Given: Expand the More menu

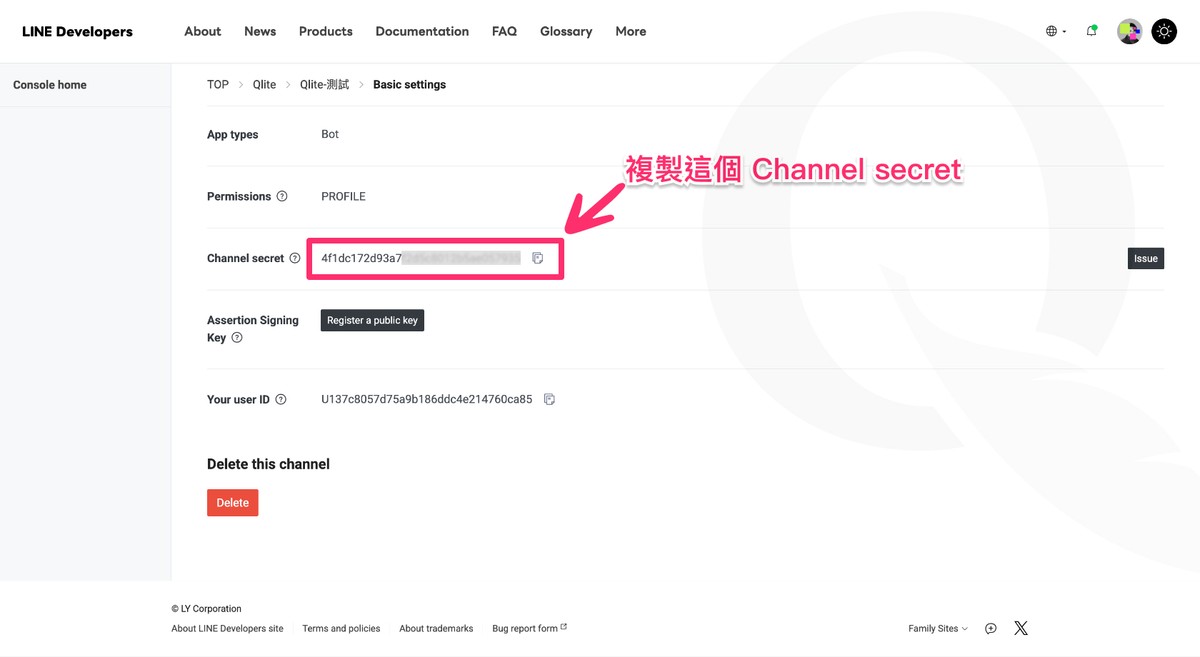Looking at the screenshot, I should [631, 31].
